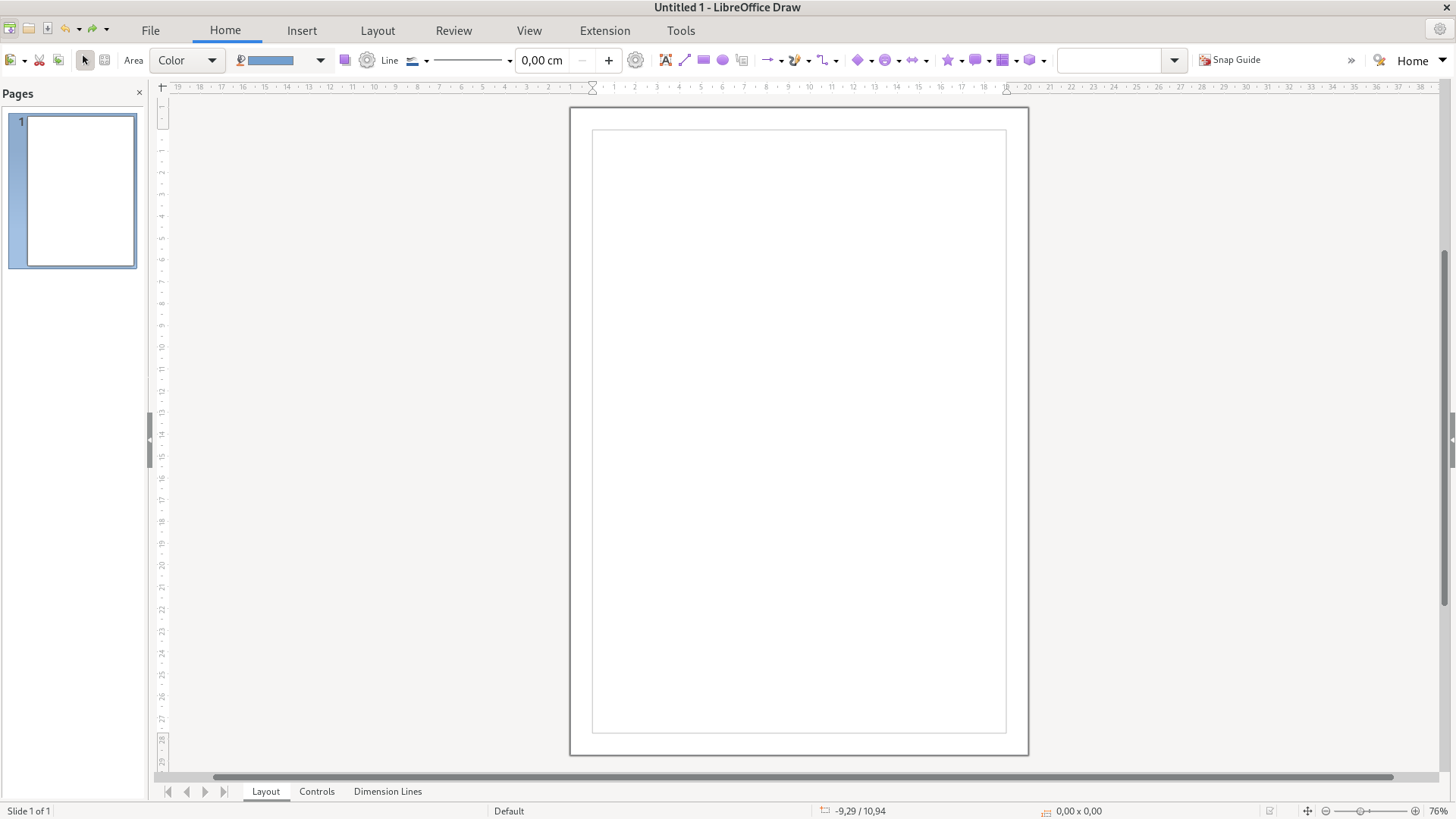Choose the Insert Line tool
1456x819 pixels.
point(685,60)
